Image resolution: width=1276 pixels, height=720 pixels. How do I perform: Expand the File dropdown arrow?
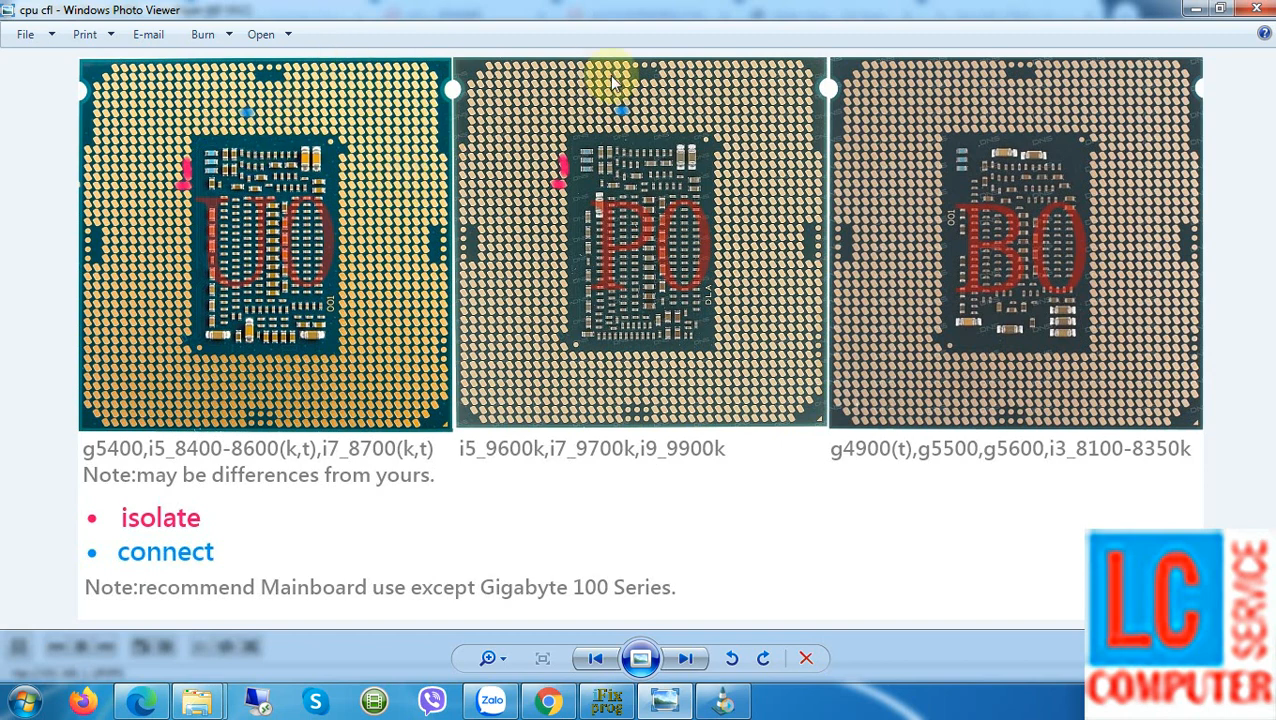[52, 34]
